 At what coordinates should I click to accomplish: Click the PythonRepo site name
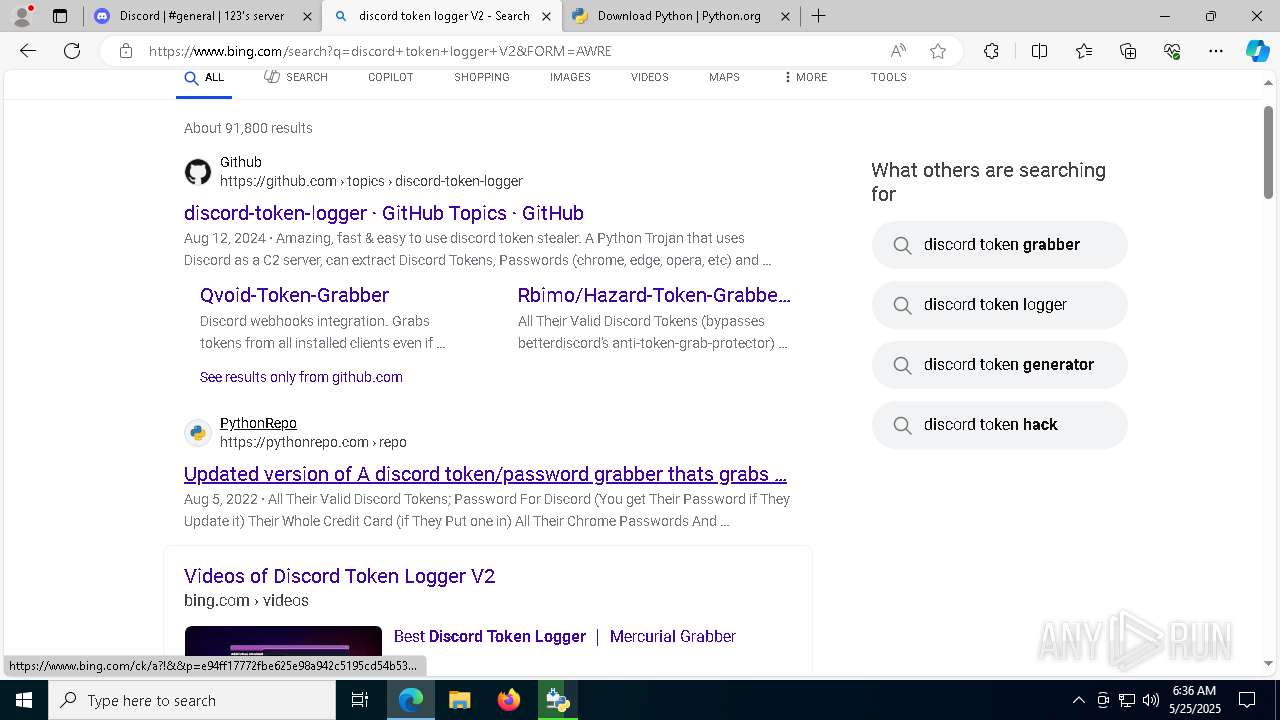(x=258, y=423)
